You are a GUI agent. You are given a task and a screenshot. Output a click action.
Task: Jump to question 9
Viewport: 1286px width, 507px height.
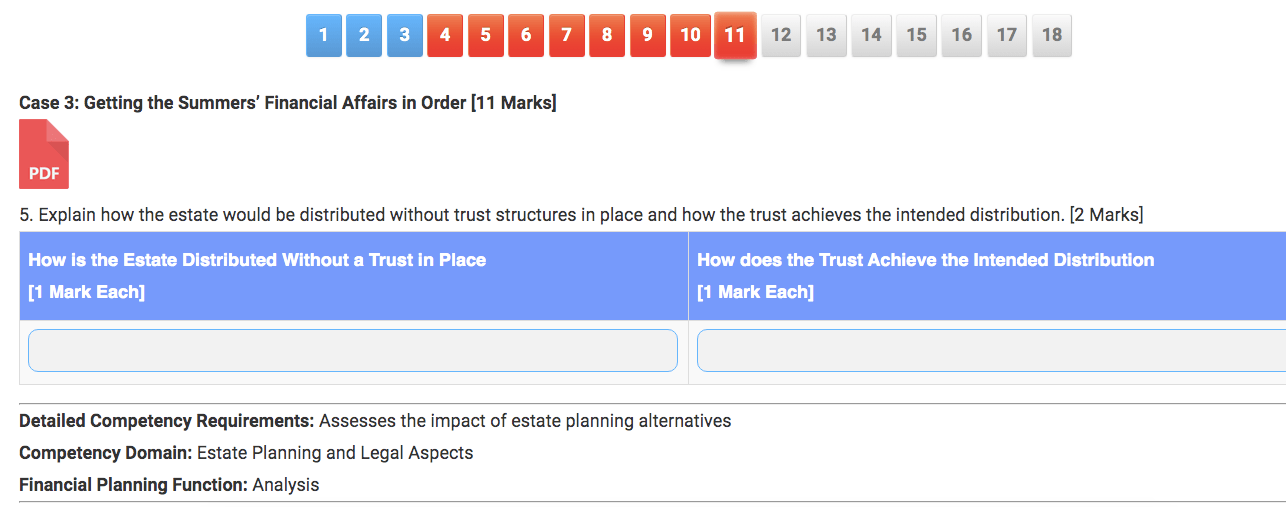pyautogui.click(x=647, y=35)
